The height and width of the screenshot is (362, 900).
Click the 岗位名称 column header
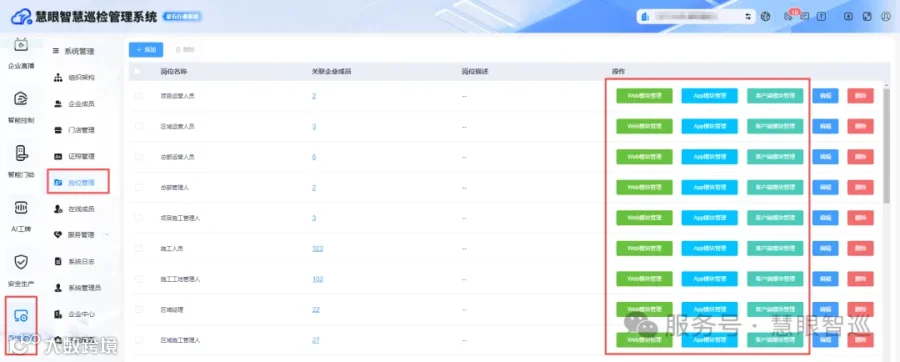(x=174, y=72)
